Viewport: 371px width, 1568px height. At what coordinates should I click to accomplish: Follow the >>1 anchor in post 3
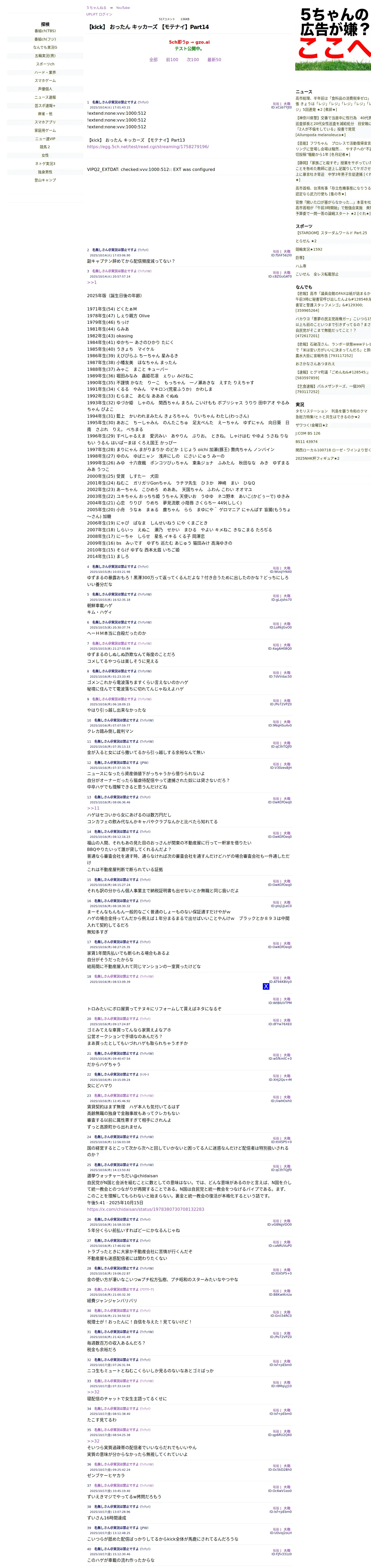tap(92, 283)
